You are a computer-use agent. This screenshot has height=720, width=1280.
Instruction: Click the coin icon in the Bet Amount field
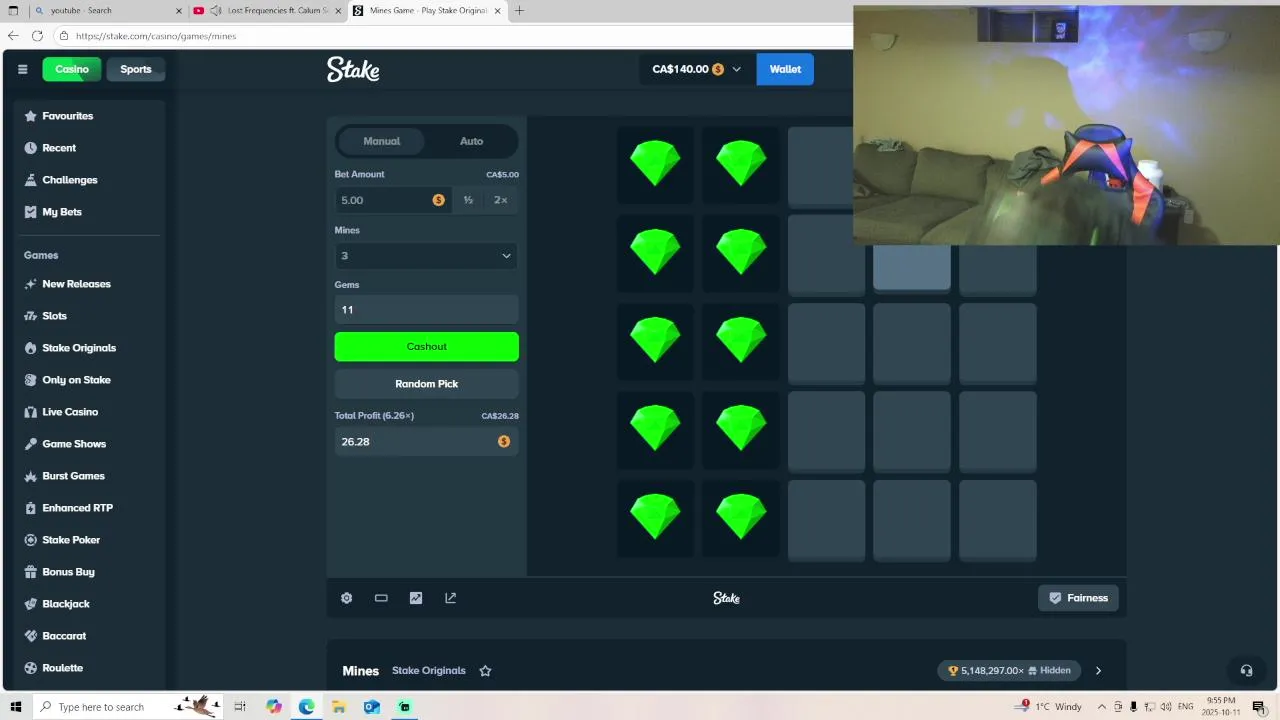coord(438,200)
